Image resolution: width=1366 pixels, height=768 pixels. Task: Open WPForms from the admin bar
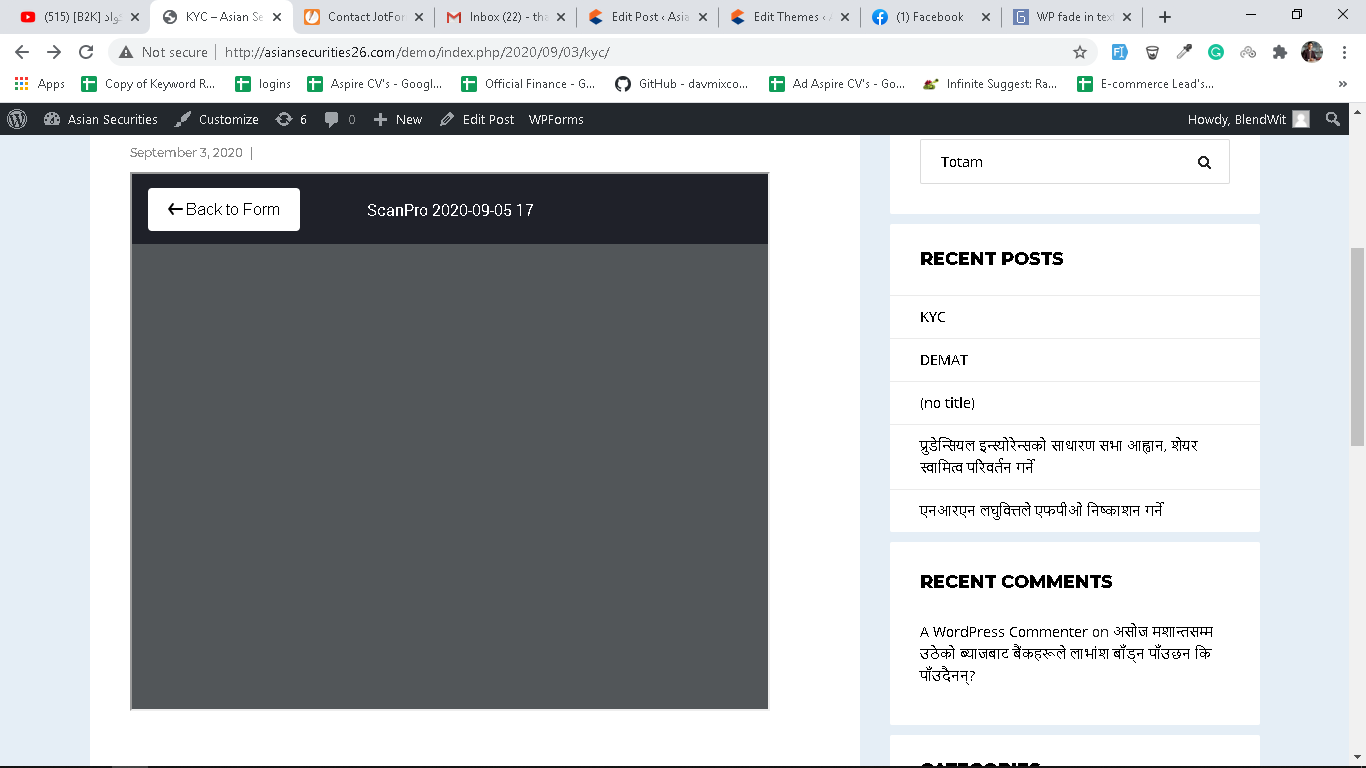coord(556,119)
